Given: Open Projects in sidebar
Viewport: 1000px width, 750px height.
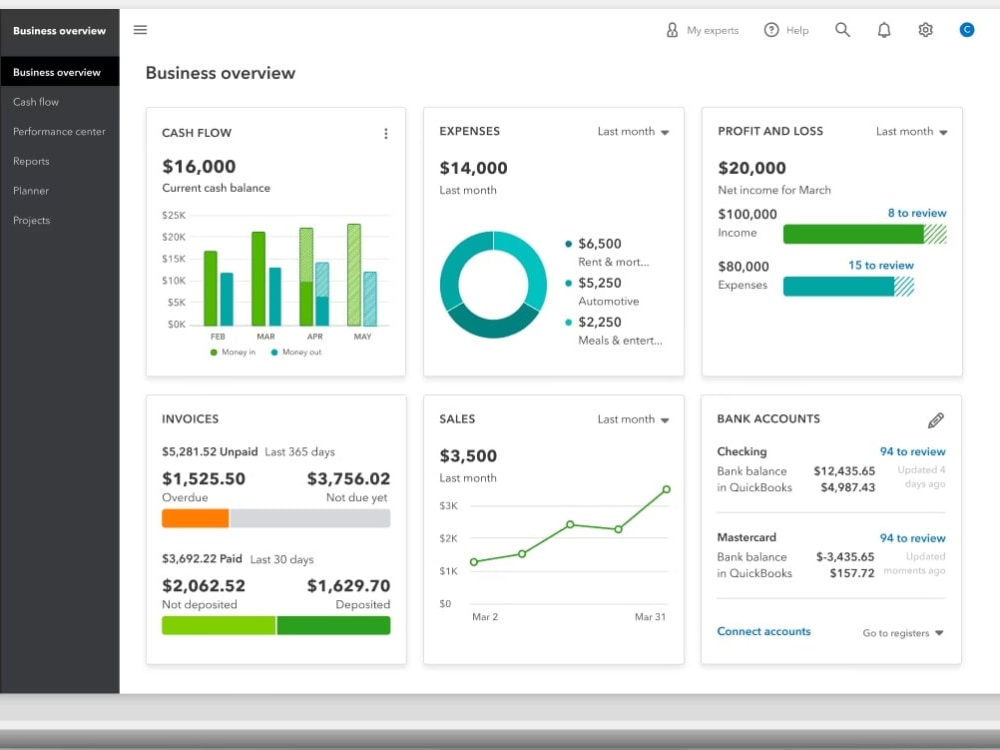Looking at the screenshot, I should pos(31,220).
